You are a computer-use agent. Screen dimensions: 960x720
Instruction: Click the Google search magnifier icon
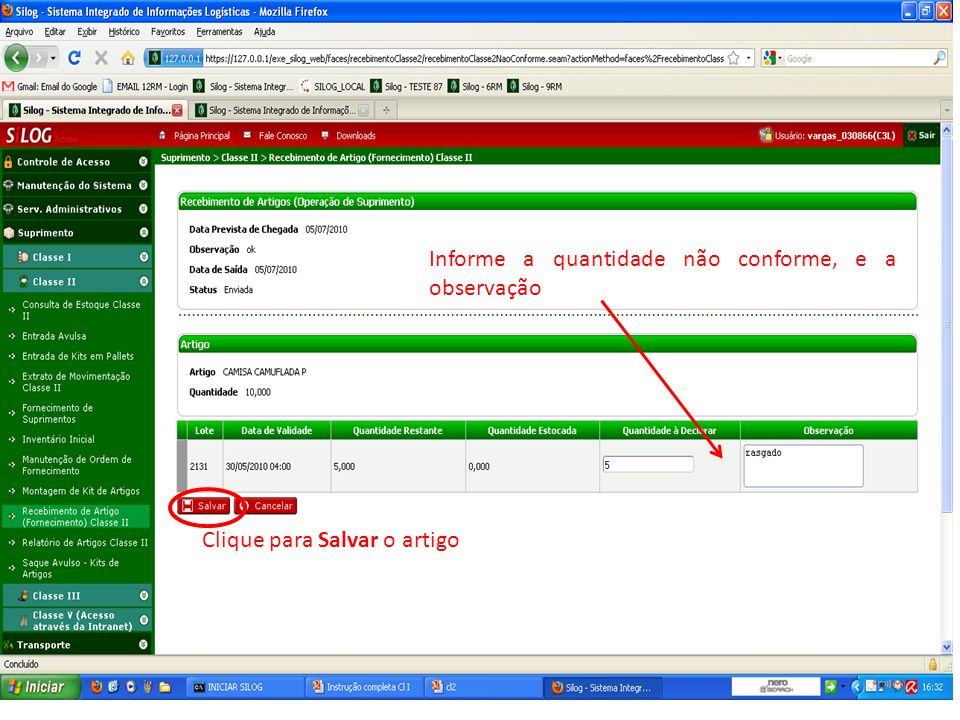point(939,58)
